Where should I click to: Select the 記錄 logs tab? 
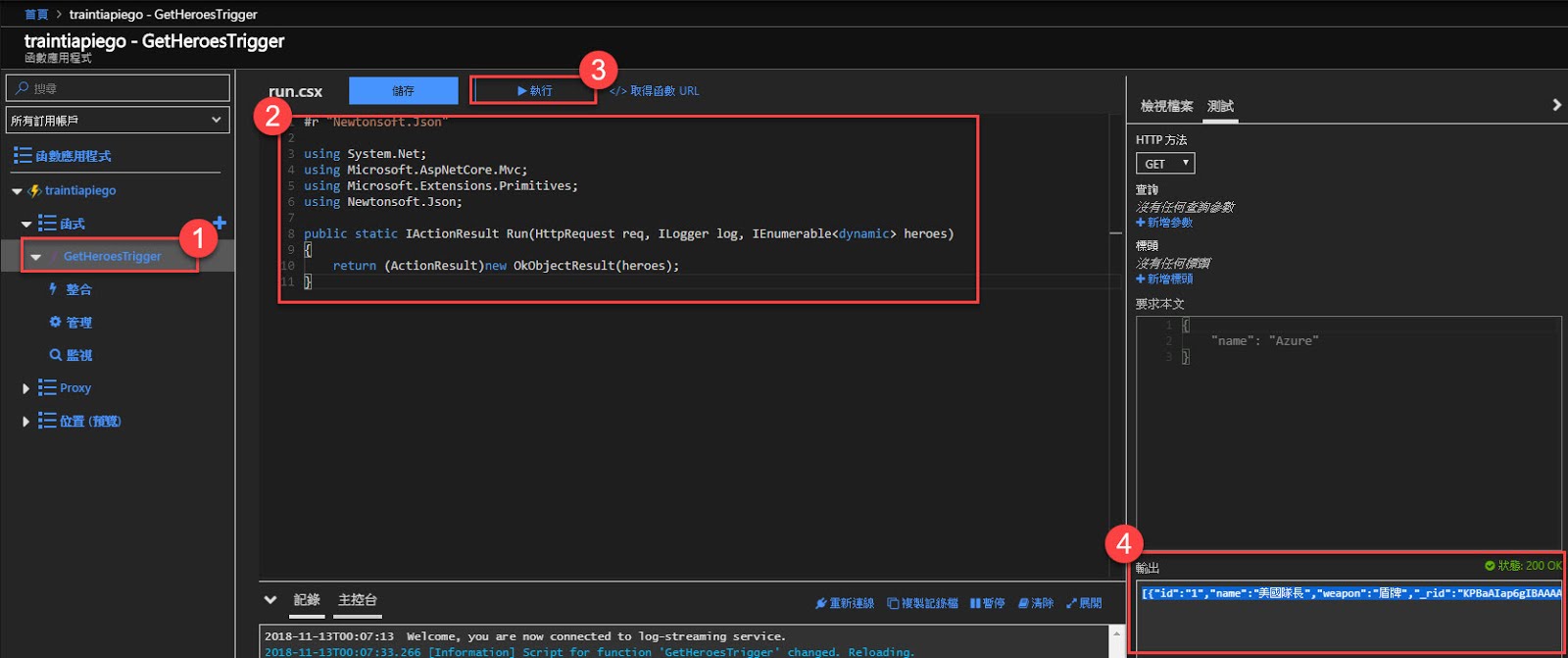307,600
